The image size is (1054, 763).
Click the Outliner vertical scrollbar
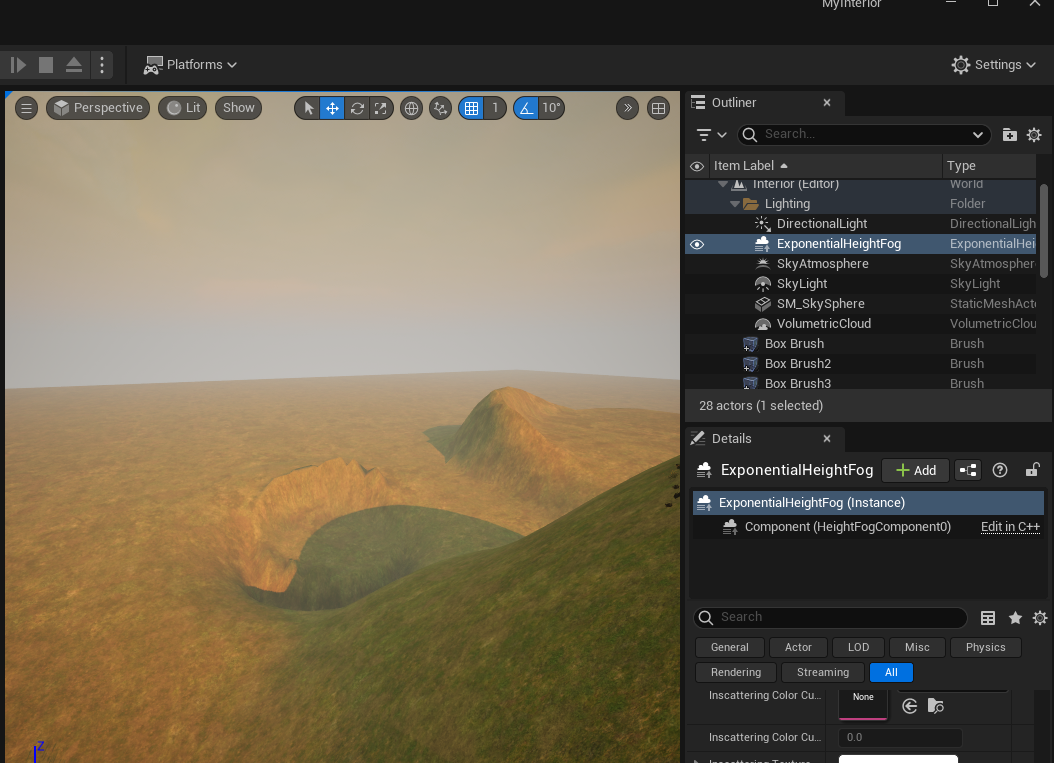click(x=1044, y=230)
